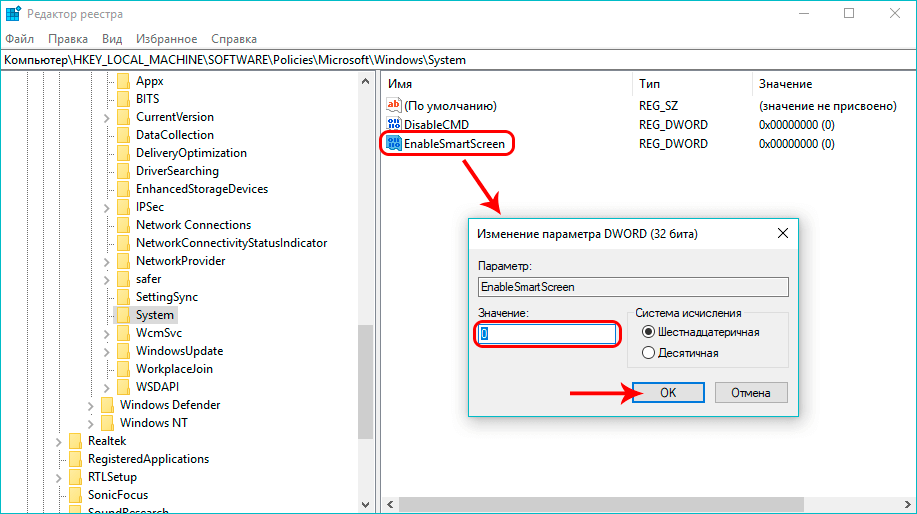
Task: Select the Десятичная radio button
Action: click(648, 353)
